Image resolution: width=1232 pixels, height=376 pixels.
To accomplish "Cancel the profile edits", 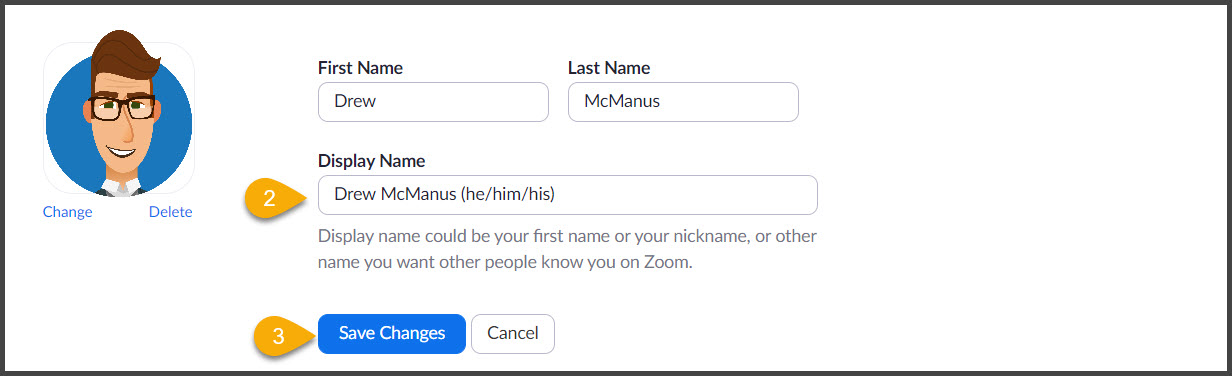I will tap(513, 334).
